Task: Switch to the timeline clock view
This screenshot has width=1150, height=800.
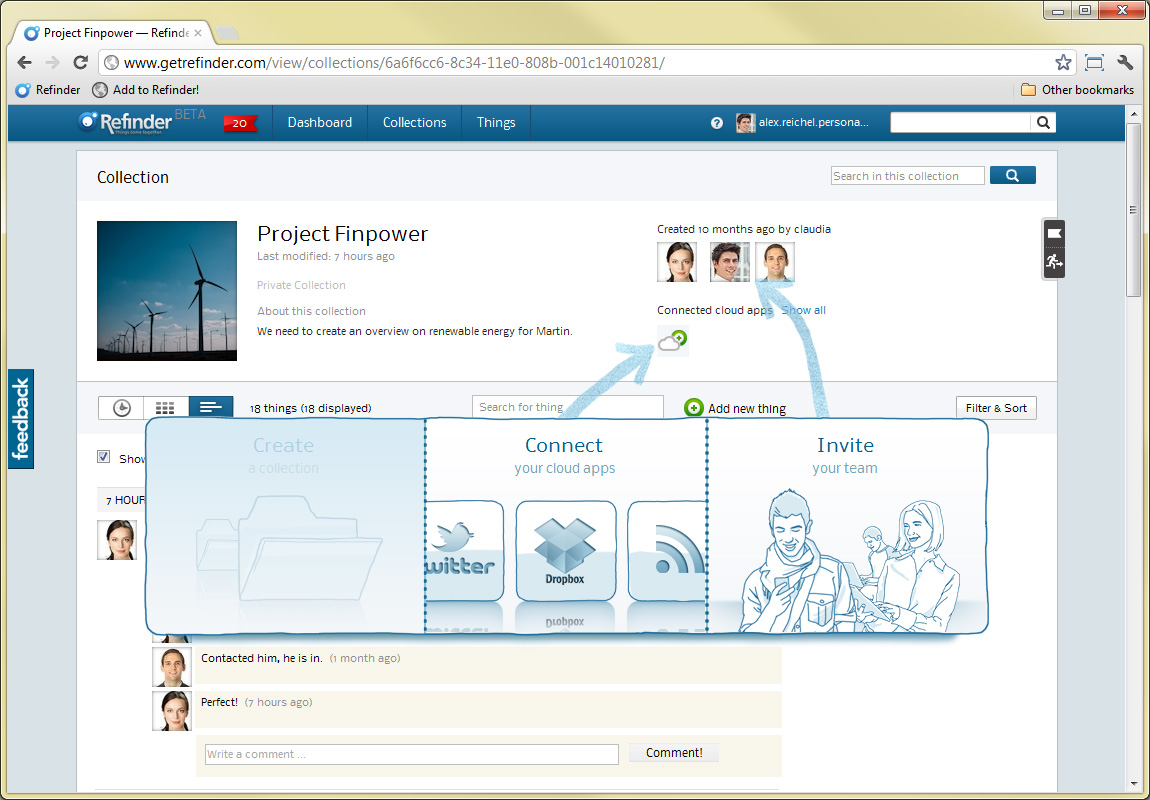Action: [x=121, y=407]
